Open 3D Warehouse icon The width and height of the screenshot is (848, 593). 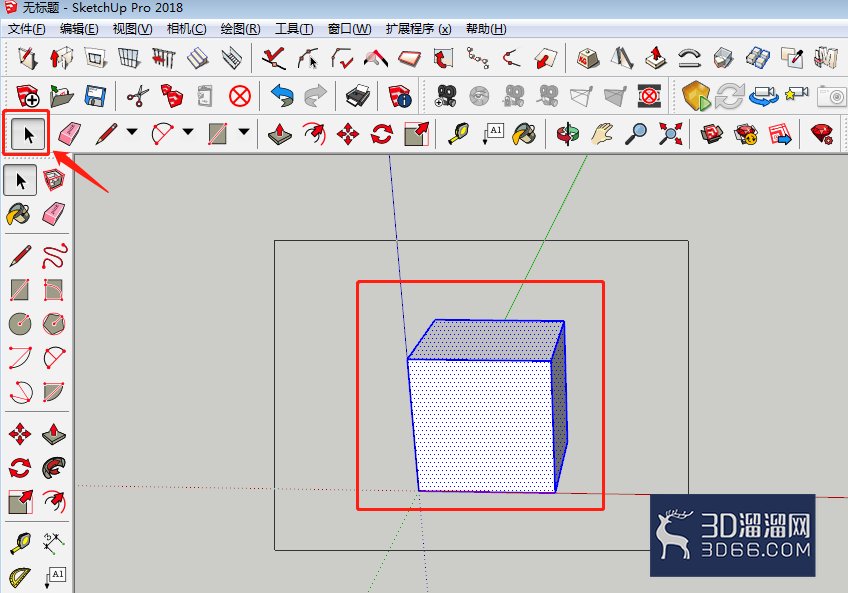pos(712,134)
